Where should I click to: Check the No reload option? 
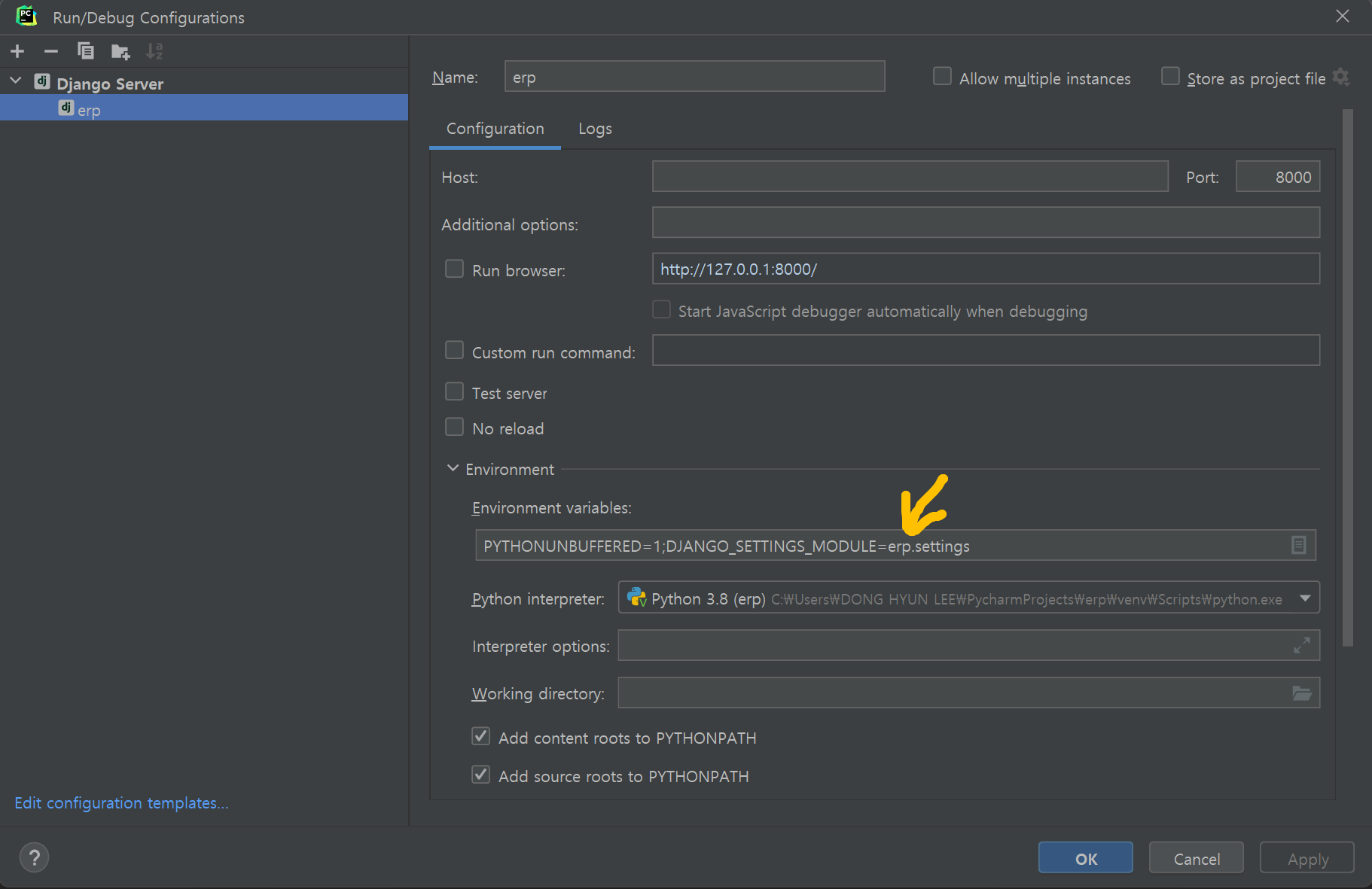click(x=454, y=427)
